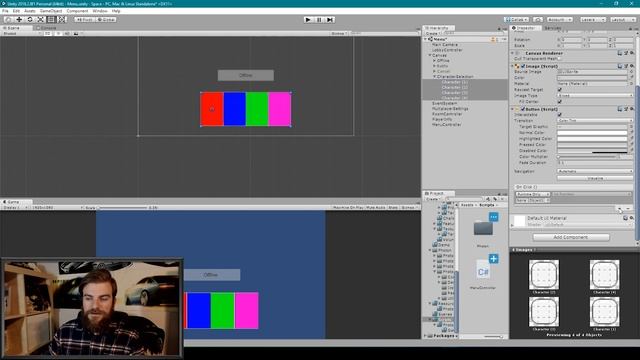Screen dimensions: 640x360
Task: Open the Collab dropdown
Action: [x=517, y=20]
